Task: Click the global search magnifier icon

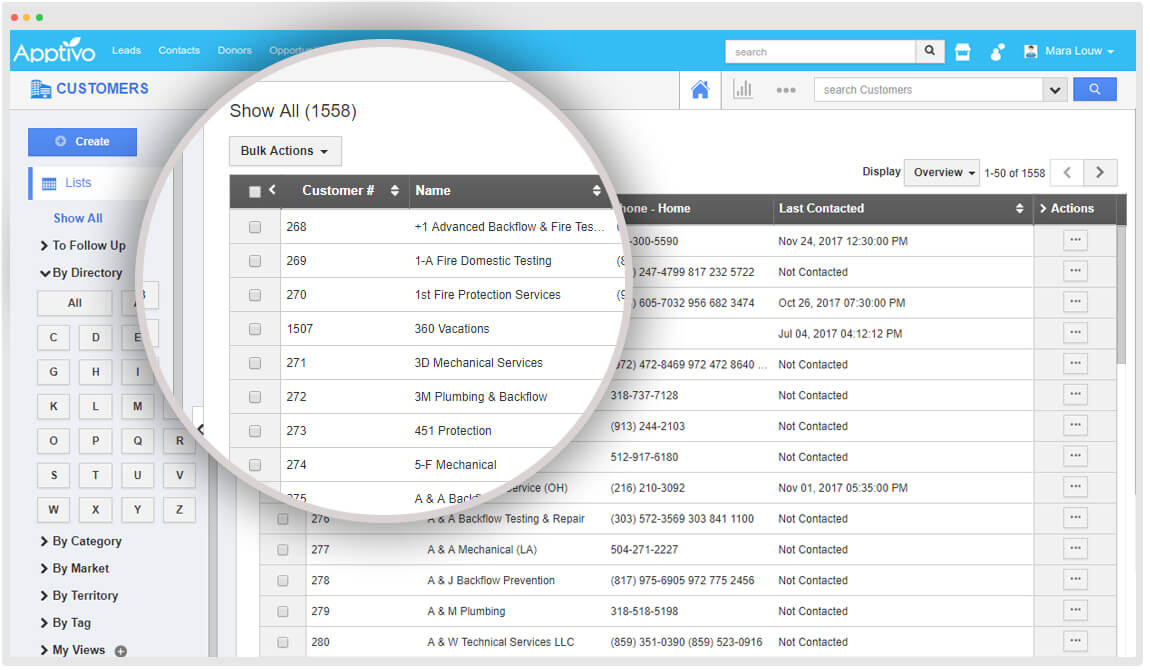Action: 930,52
